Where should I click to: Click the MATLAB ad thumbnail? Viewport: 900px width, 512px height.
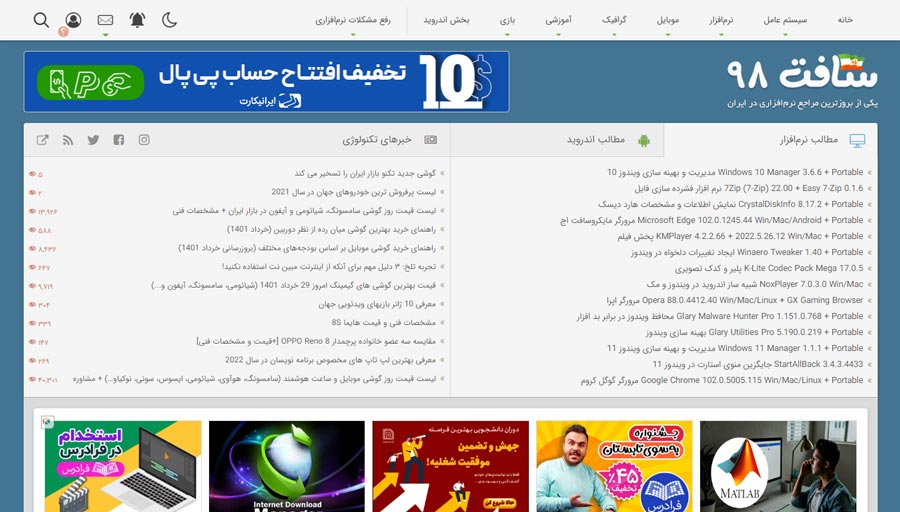tap(778, 466)
